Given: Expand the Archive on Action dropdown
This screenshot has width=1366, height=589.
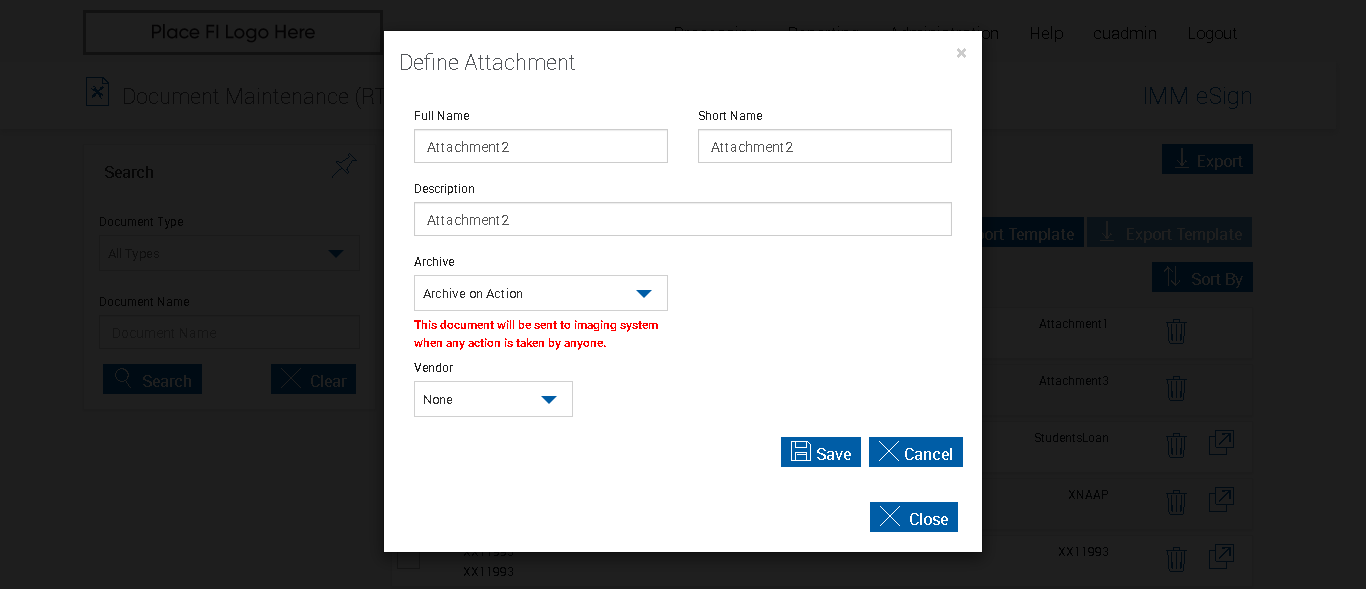Looking at the screenshot, I should pyautogui.click(x=540, y=293).
